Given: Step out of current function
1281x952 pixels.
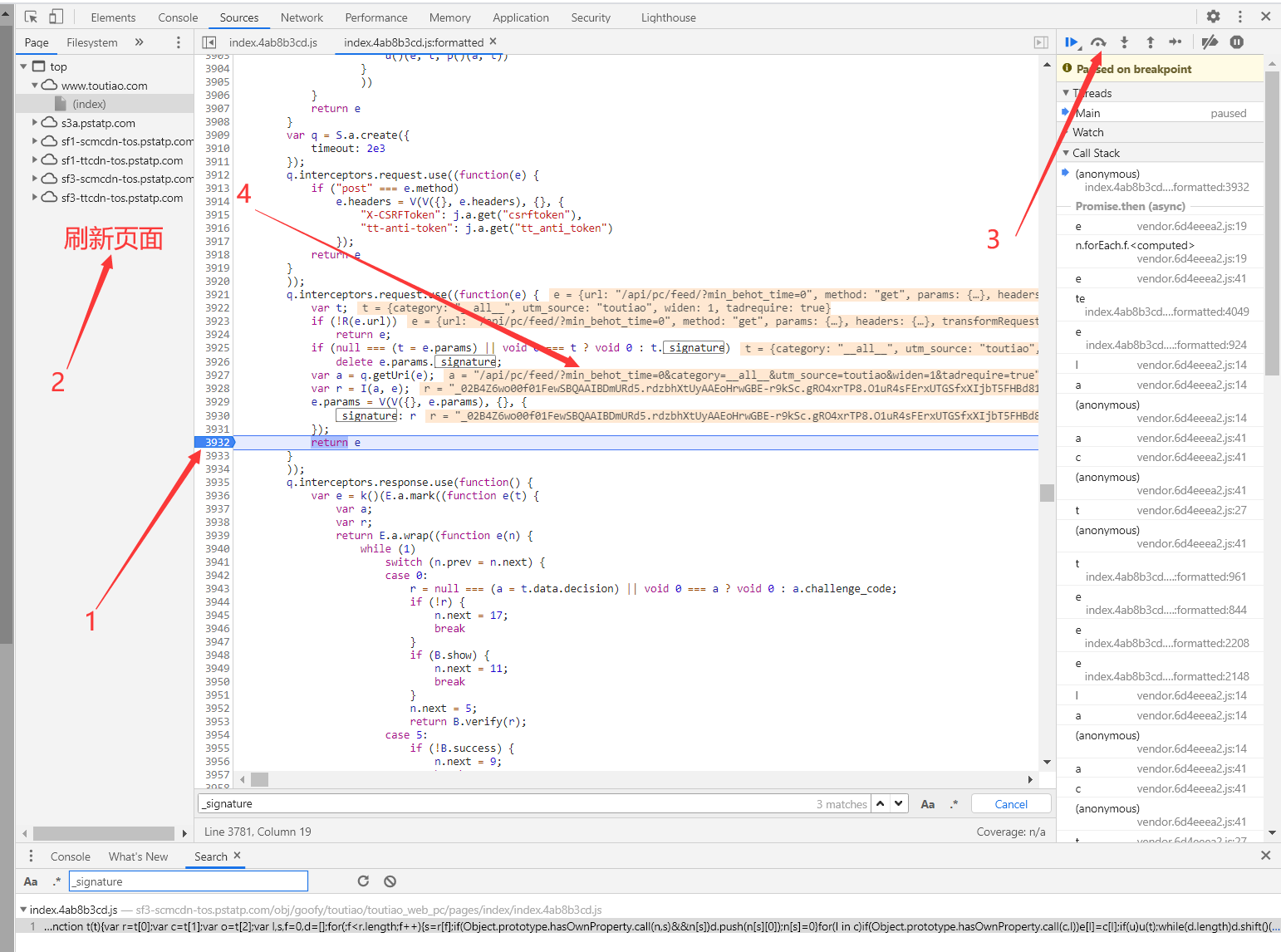Looking at the screenshot, I should pos(1151,42).
